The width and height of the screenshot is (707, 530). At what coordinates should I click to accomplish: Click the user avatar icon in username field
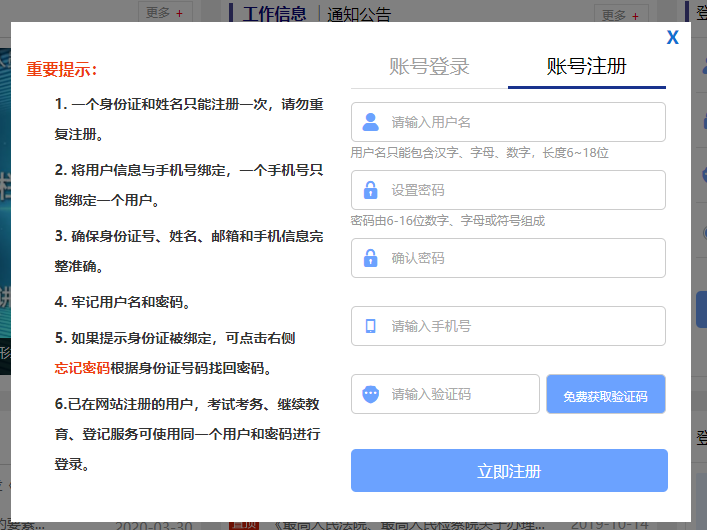pyautogui.click(x=371, y=122)
